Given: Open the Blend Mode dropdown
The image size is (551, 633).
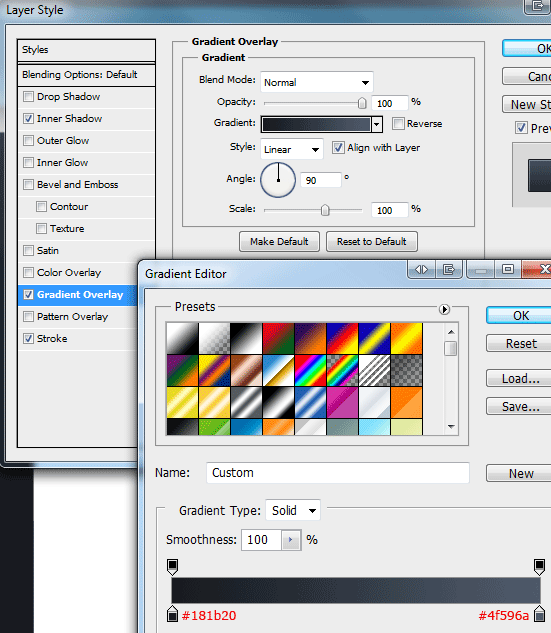Looking at the screenshot, I should click(317, 82).
